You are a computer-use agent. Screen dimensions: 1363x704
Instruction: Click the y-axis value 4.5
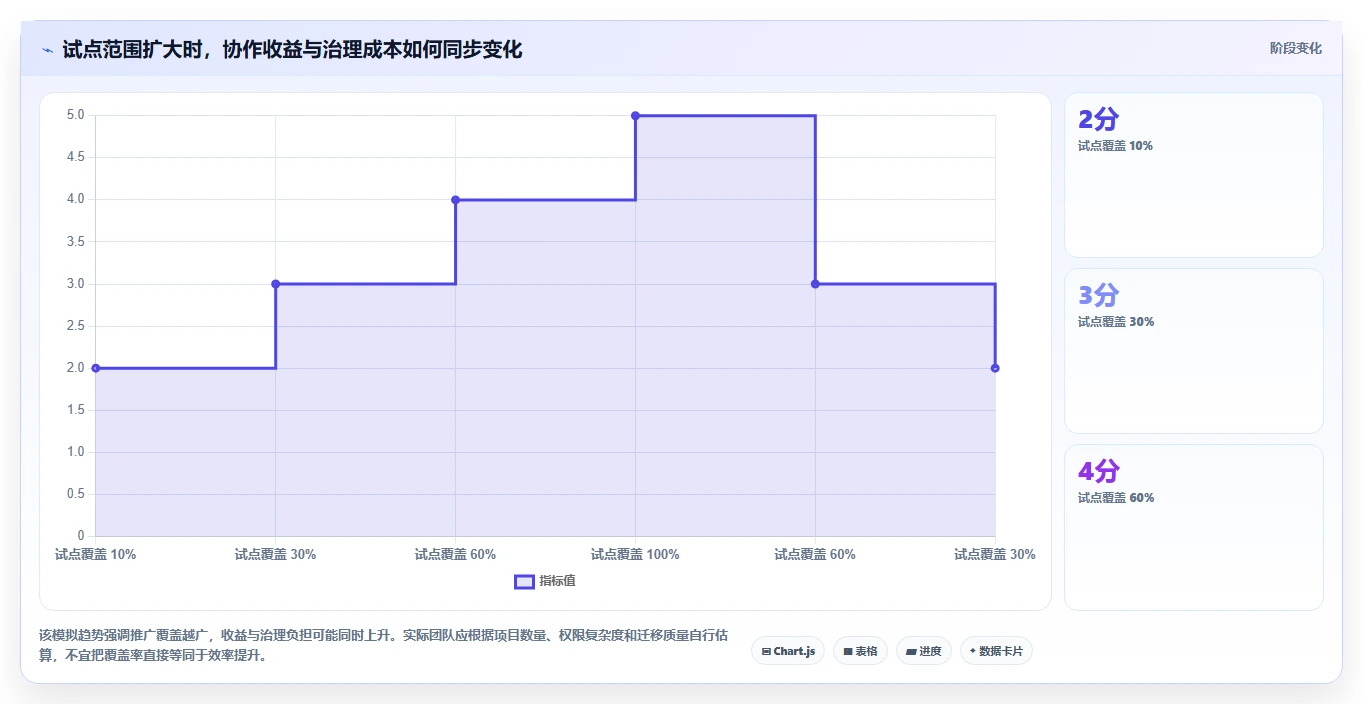coord(76,157)
